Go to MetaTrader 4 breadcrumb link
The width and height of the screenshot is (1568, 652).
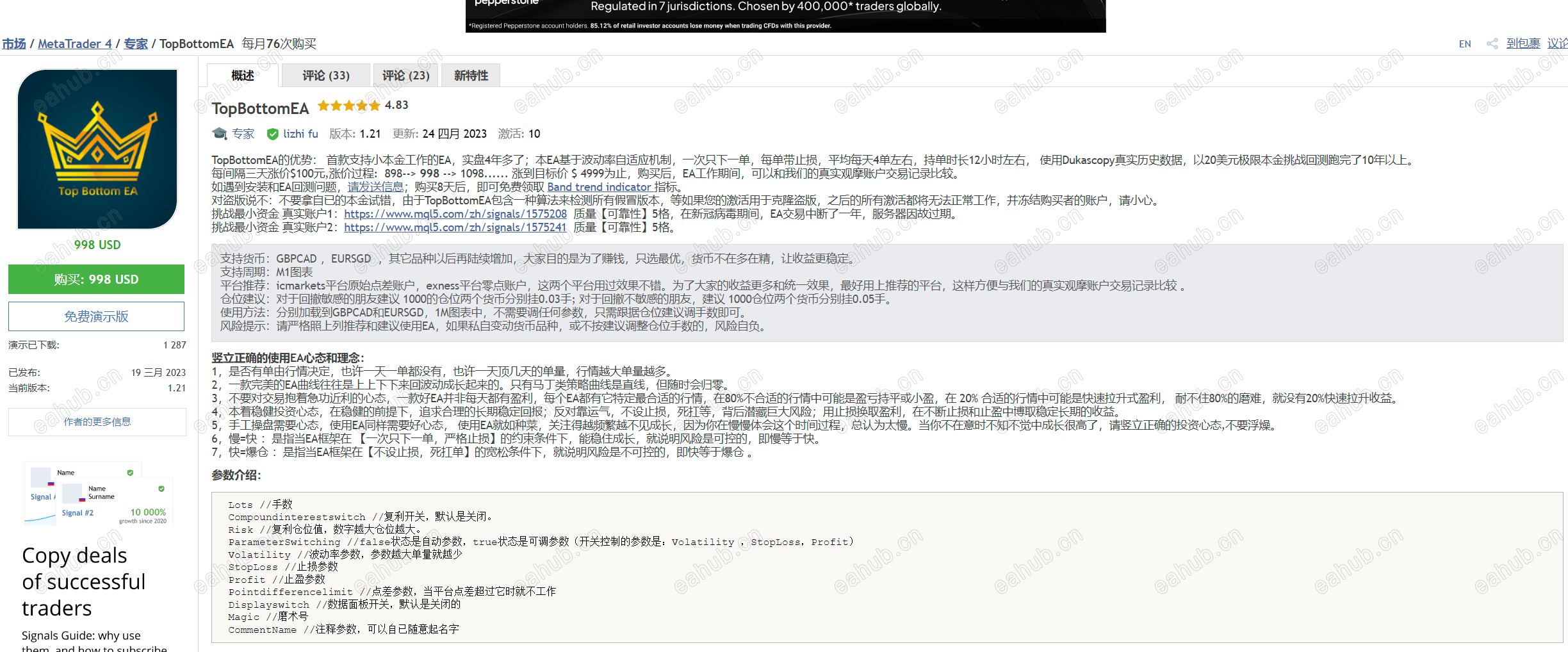(74, 43)
